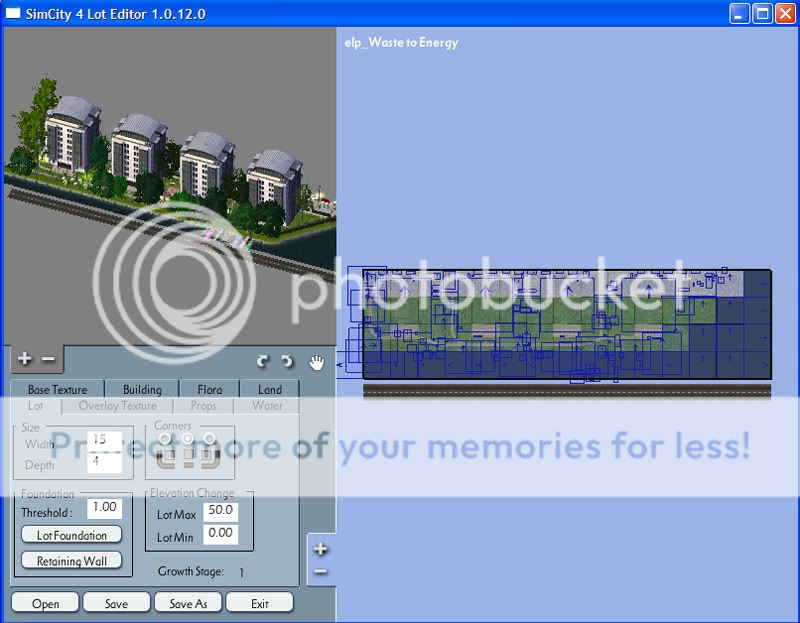Switch to the Flora tab
This screenshot has width=800, height=623.
(210, 390)
